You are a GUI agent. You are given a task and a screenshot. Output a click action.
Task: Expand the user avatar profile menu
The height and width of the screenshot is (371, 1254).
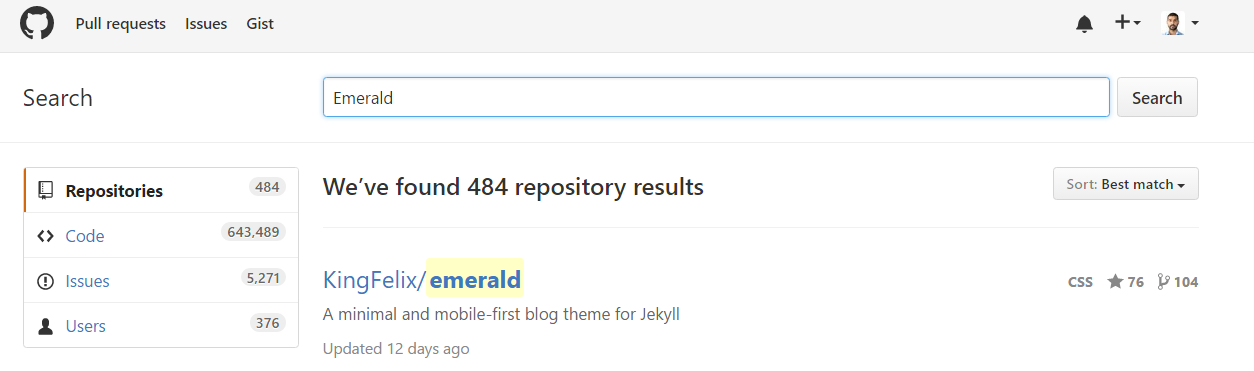[x=1180, y=23]
